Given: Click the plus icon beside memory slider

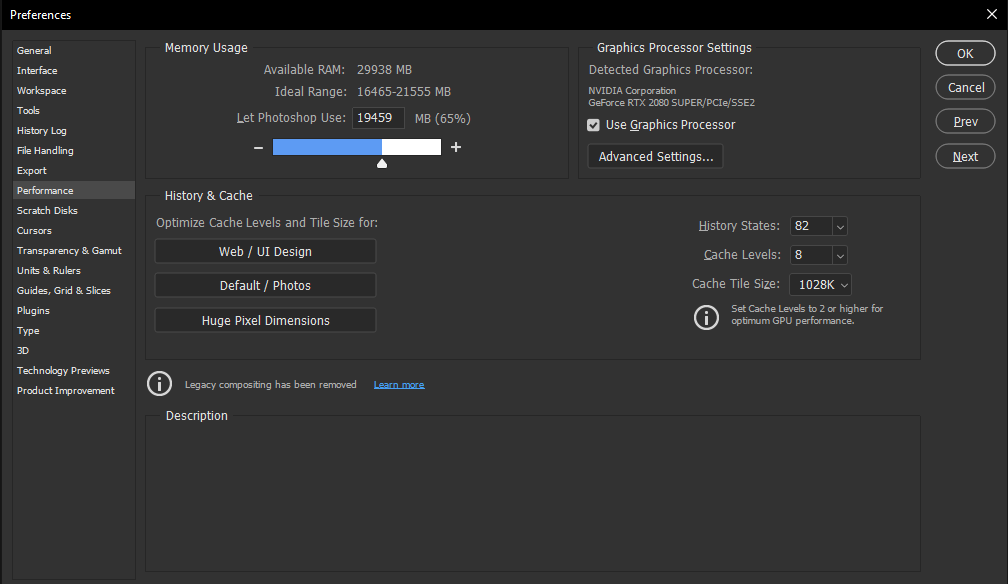Looking at the screenshot, I should [456, 147].
